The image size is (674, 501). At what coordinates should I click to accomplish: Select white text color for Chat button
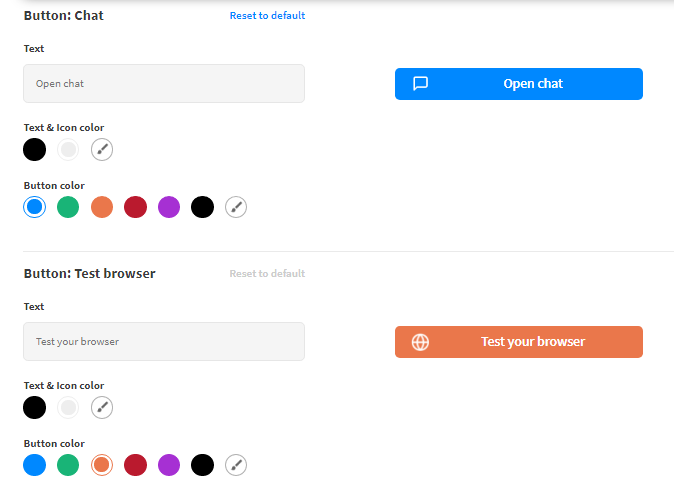pos(68,150)
